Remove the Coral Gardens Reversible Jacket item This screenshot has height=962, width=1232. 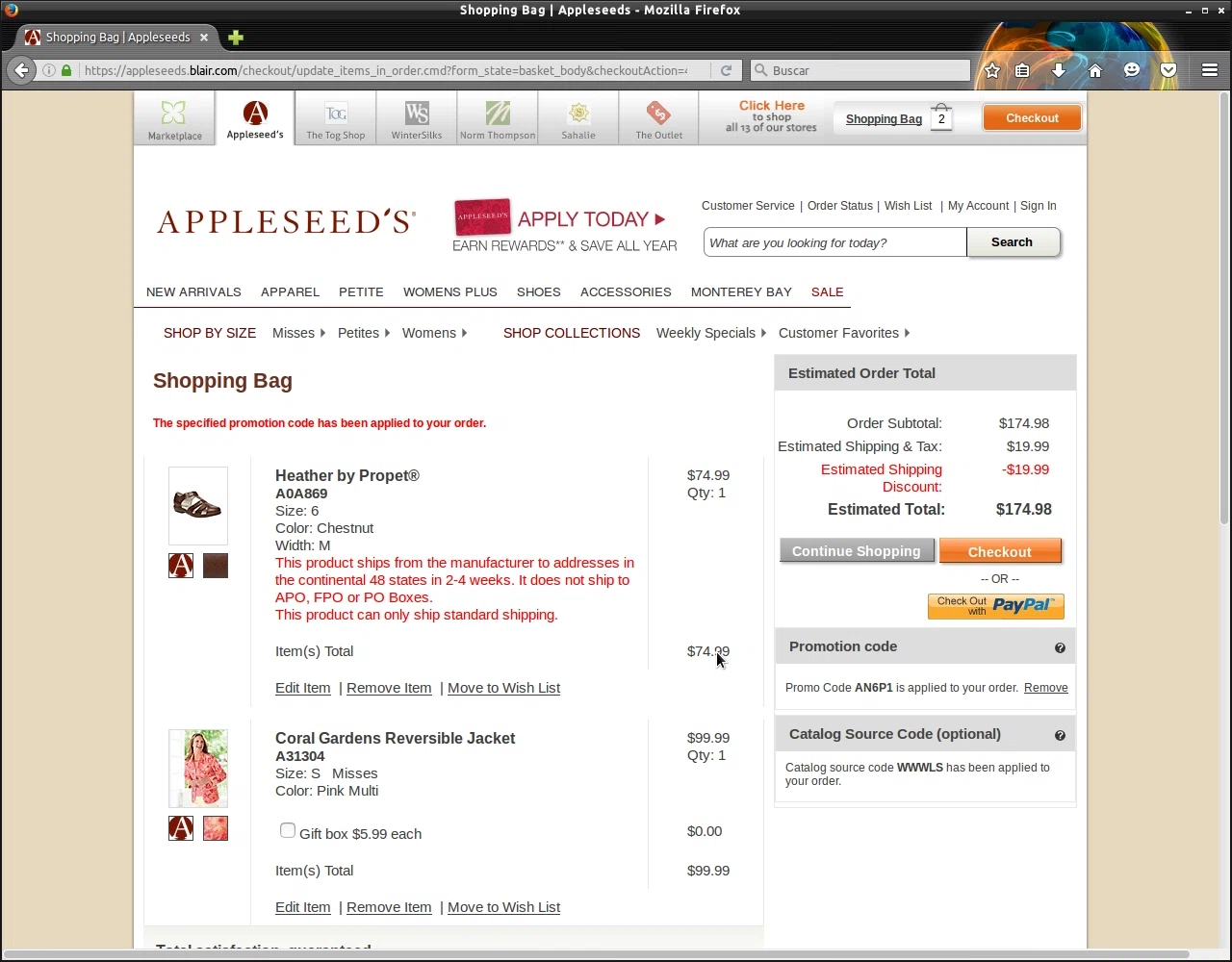click(389, 907)
